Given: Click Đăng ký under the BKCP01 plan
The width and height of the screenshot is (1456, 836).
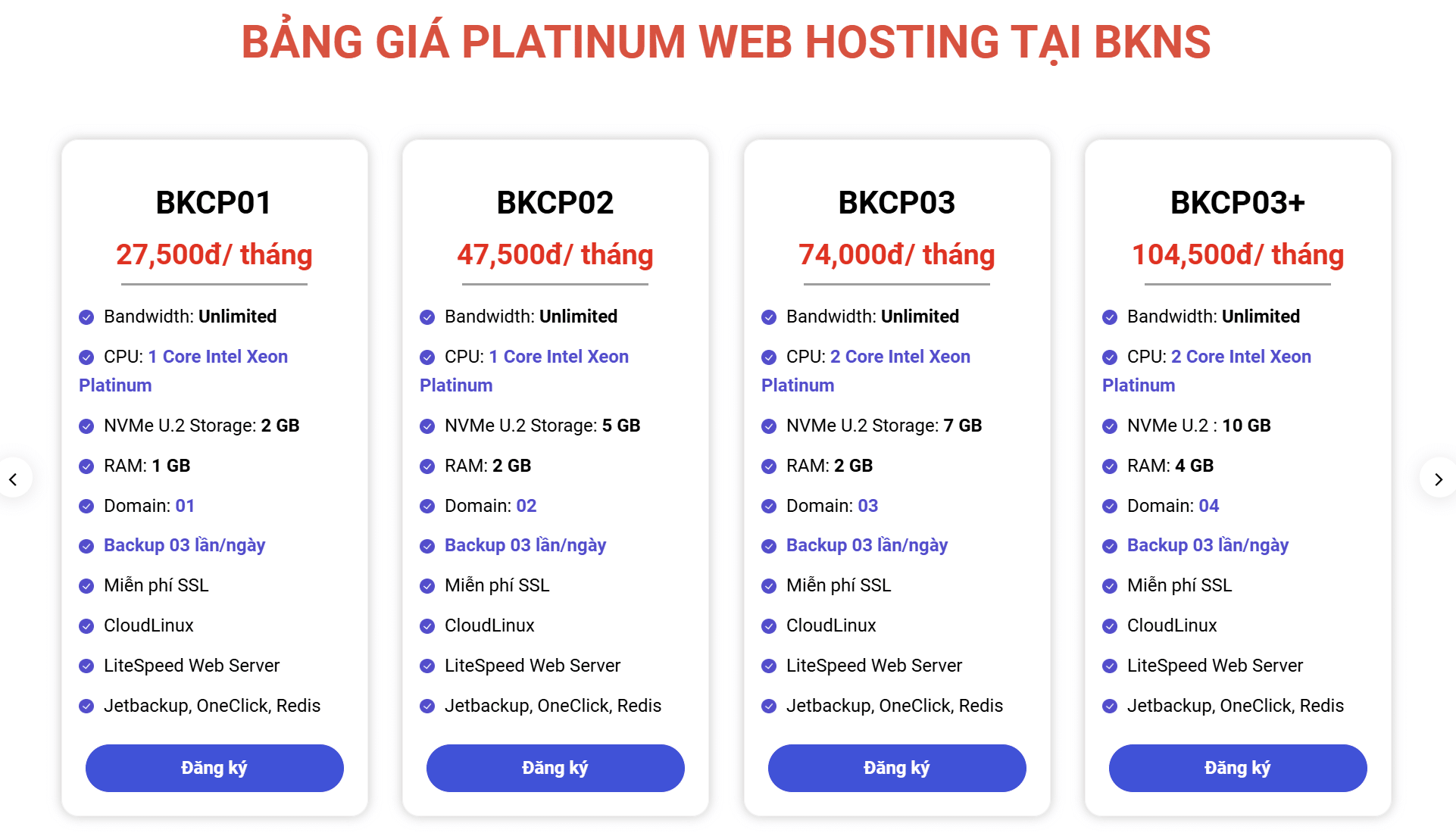Looking at the screenshot, I should point(214,768).
